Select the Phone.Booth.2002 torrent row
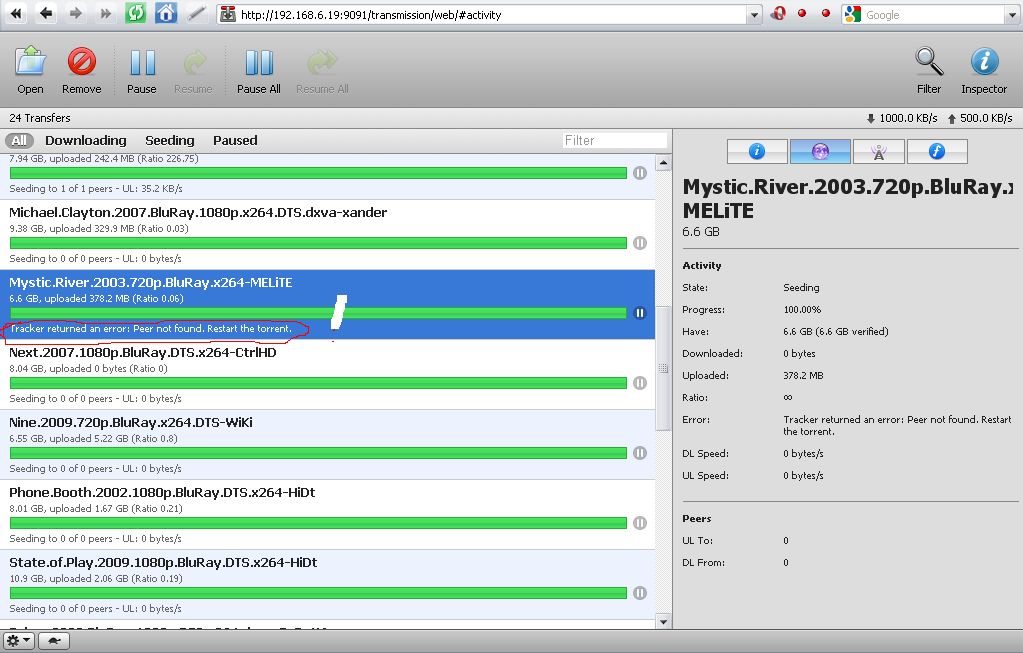The height and width of the screenshot is (653, 1023). [x=328, y=514]
